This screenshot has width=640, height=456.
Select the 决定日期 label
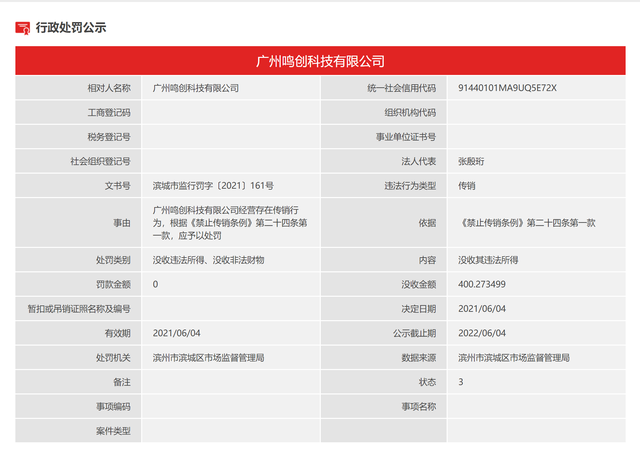419,309
